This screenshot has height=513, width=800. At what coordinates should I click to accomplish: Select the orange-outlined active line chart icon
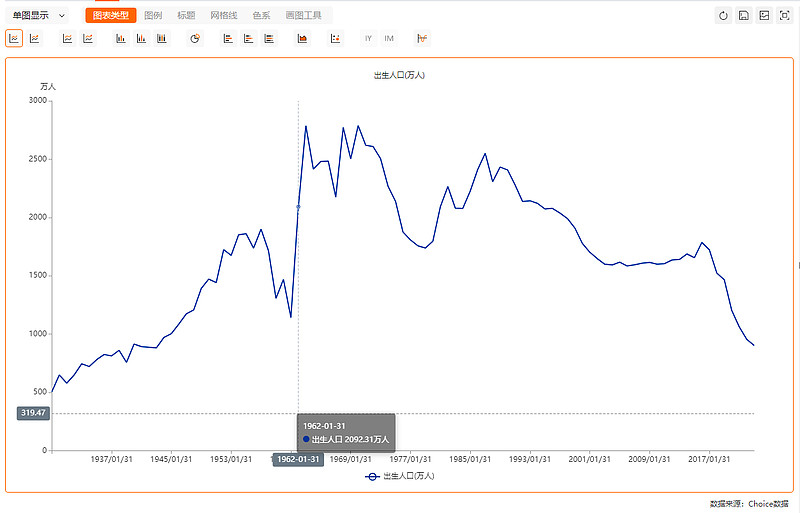point(14,38)
